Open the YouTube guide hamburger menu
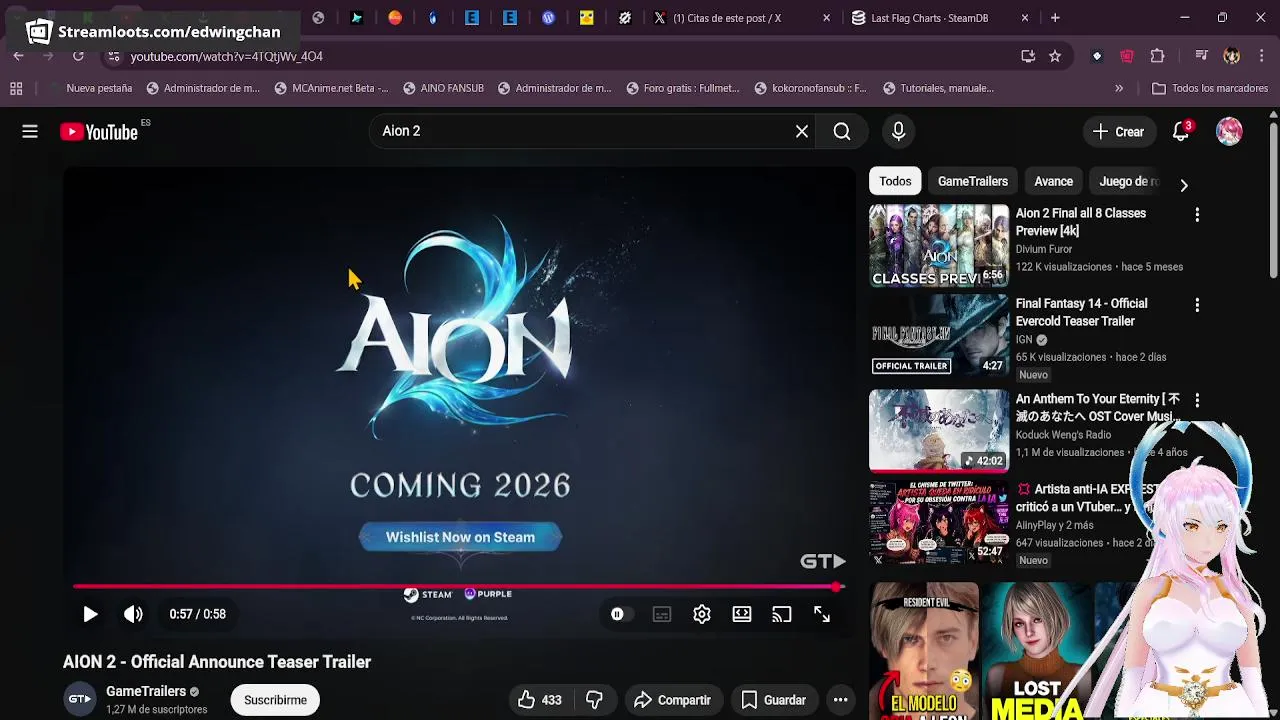The image size is (1280, 720). coord(30,131)
